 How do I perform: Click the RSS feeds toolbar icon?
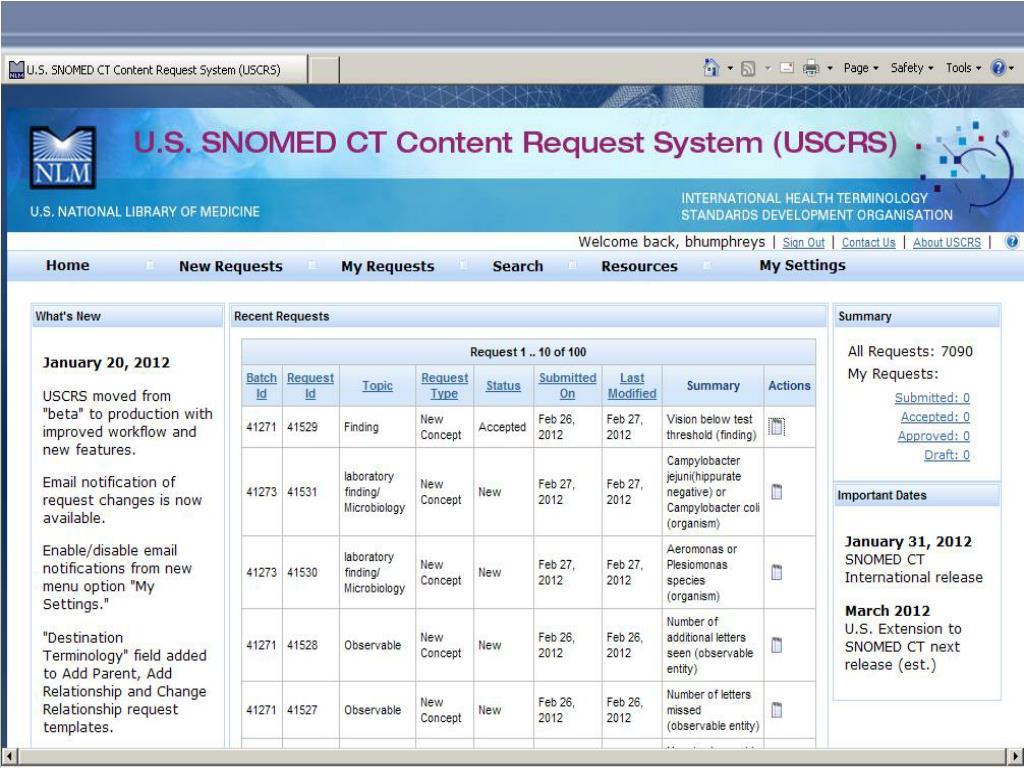748,68
